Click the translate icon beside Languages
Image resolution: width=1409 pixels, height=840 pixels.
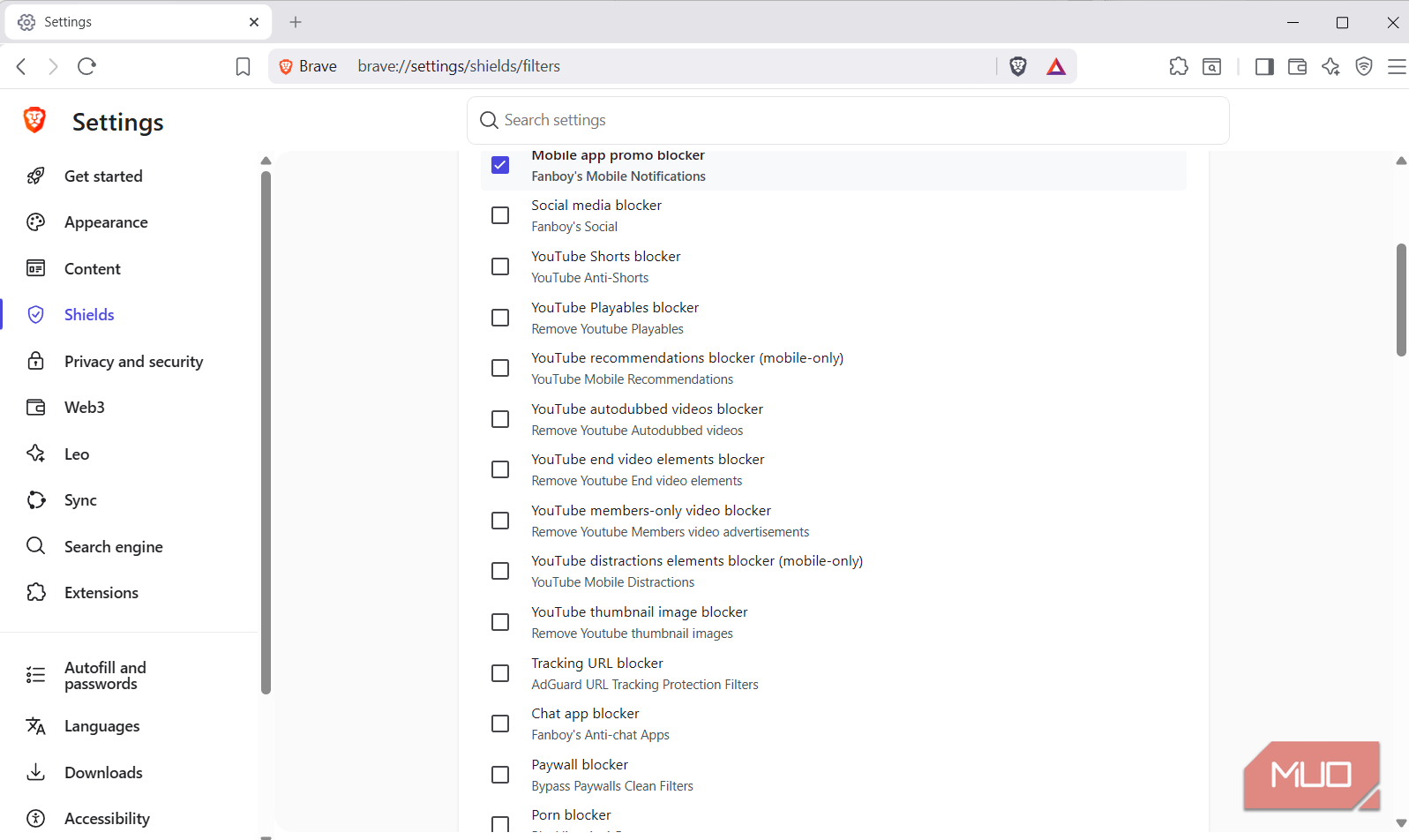click(36, 726)
